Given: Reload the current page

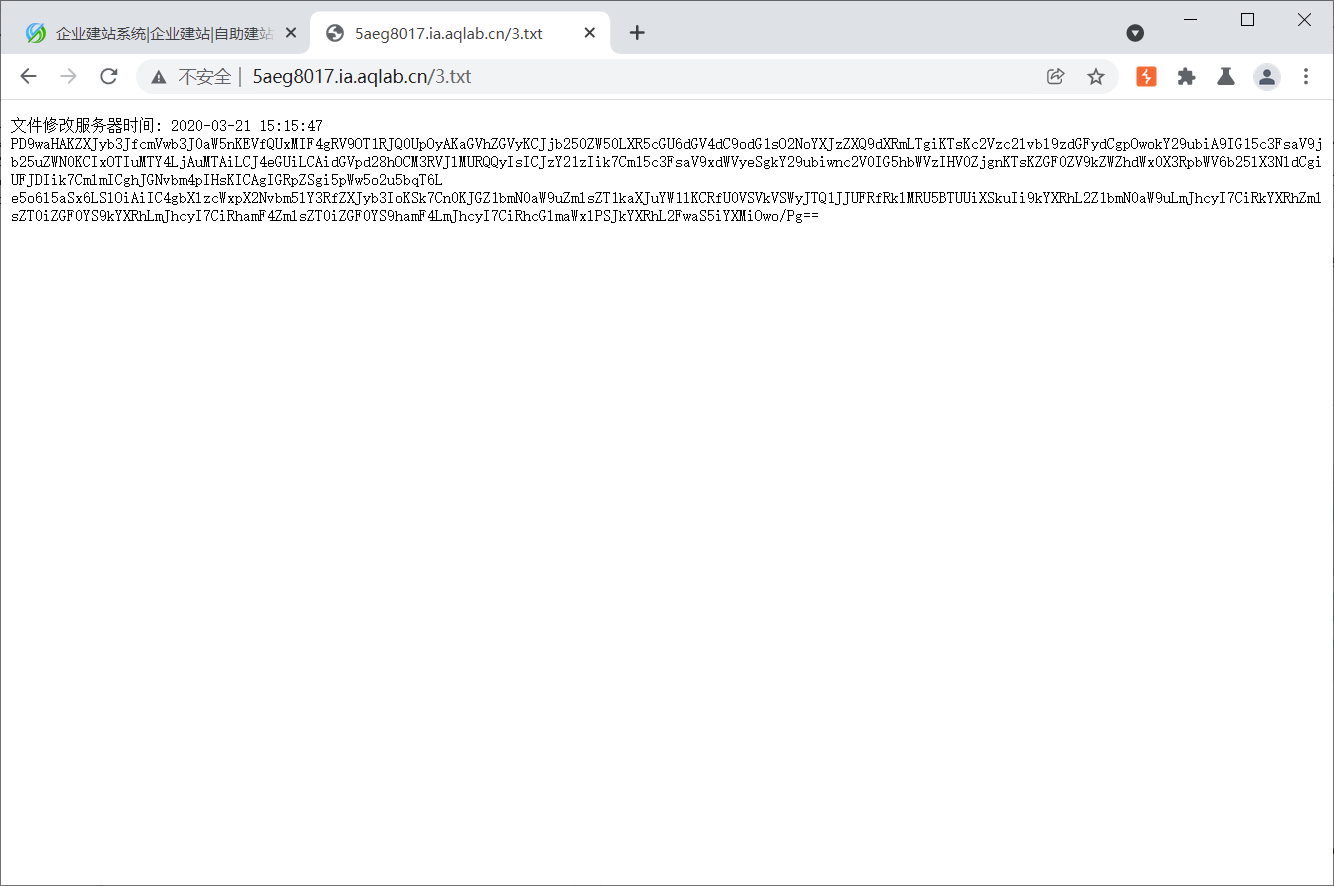Looking at the screenshot, I should click(x=109, y=76).
